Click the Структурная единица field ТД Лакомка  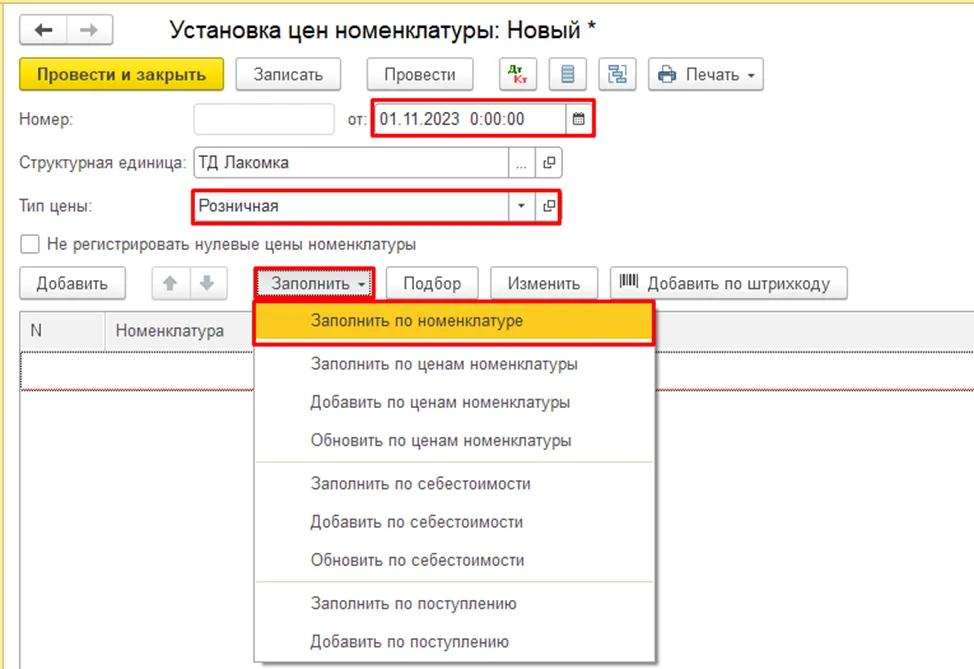[351, 163]
